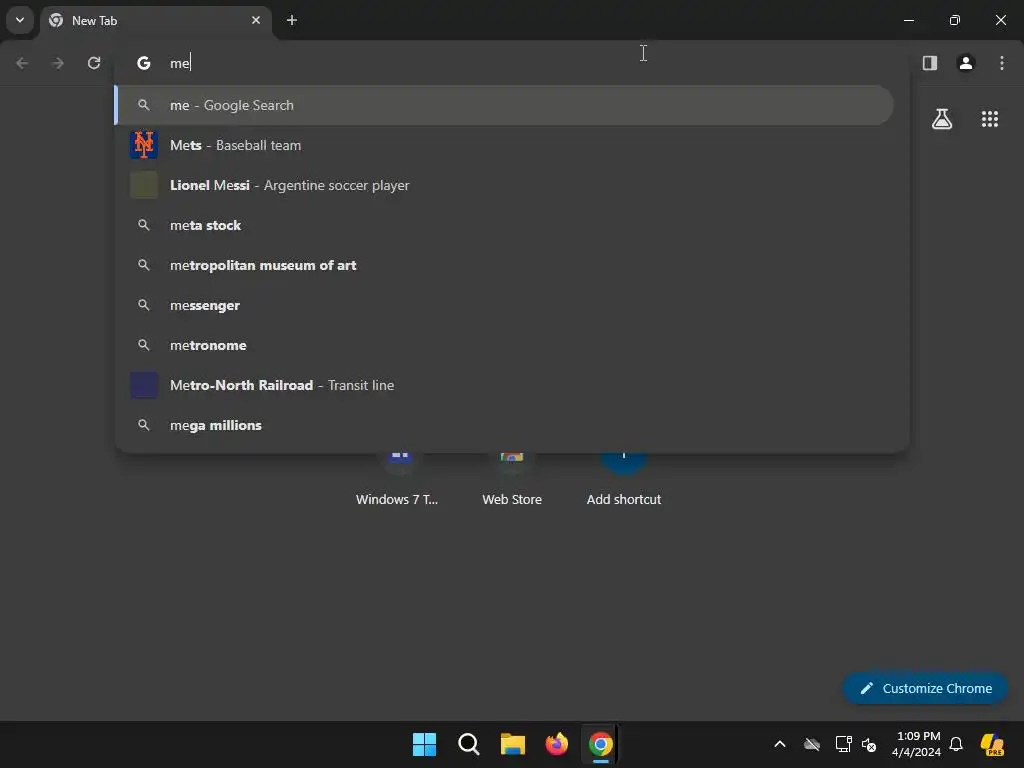Reload the current page
The height and width of the screenshot is (768, 1024).
tap(94, 63)
